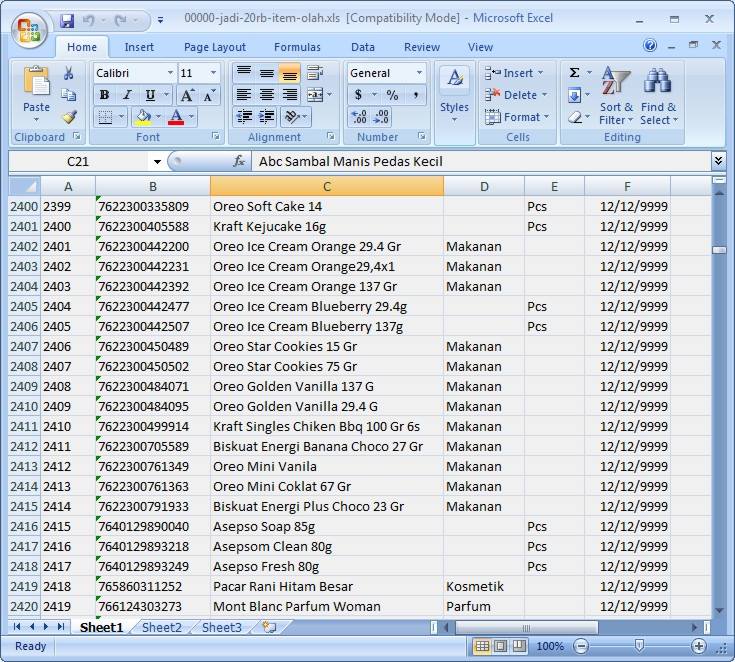Click the yellow Fill Color swatch button
This screenshot has width=735, height=662.
coord(143,117)
